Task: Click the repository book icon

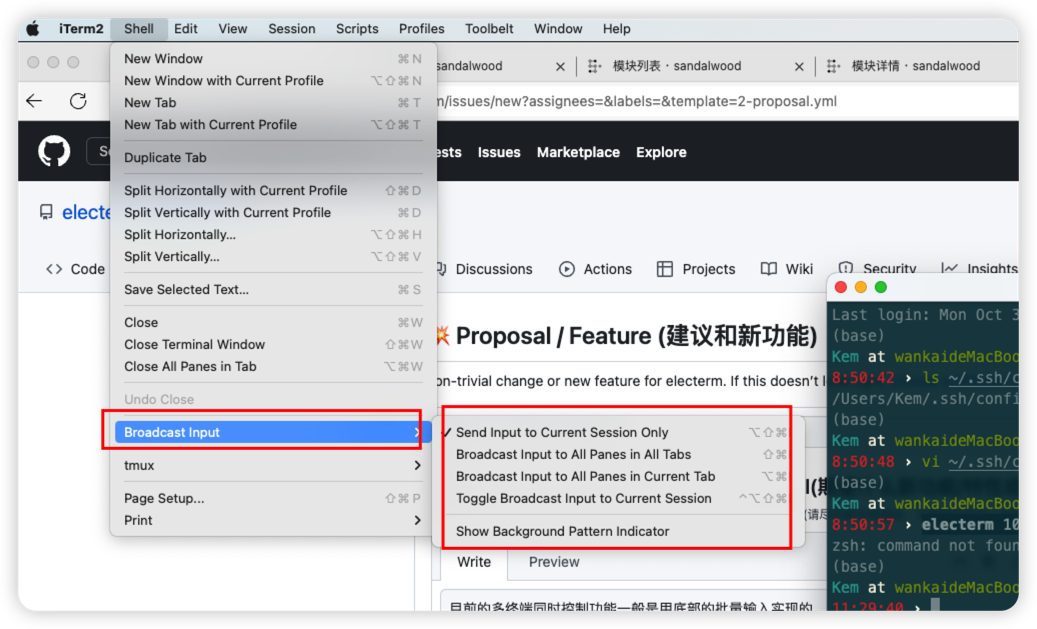Action: pos(46,212)
